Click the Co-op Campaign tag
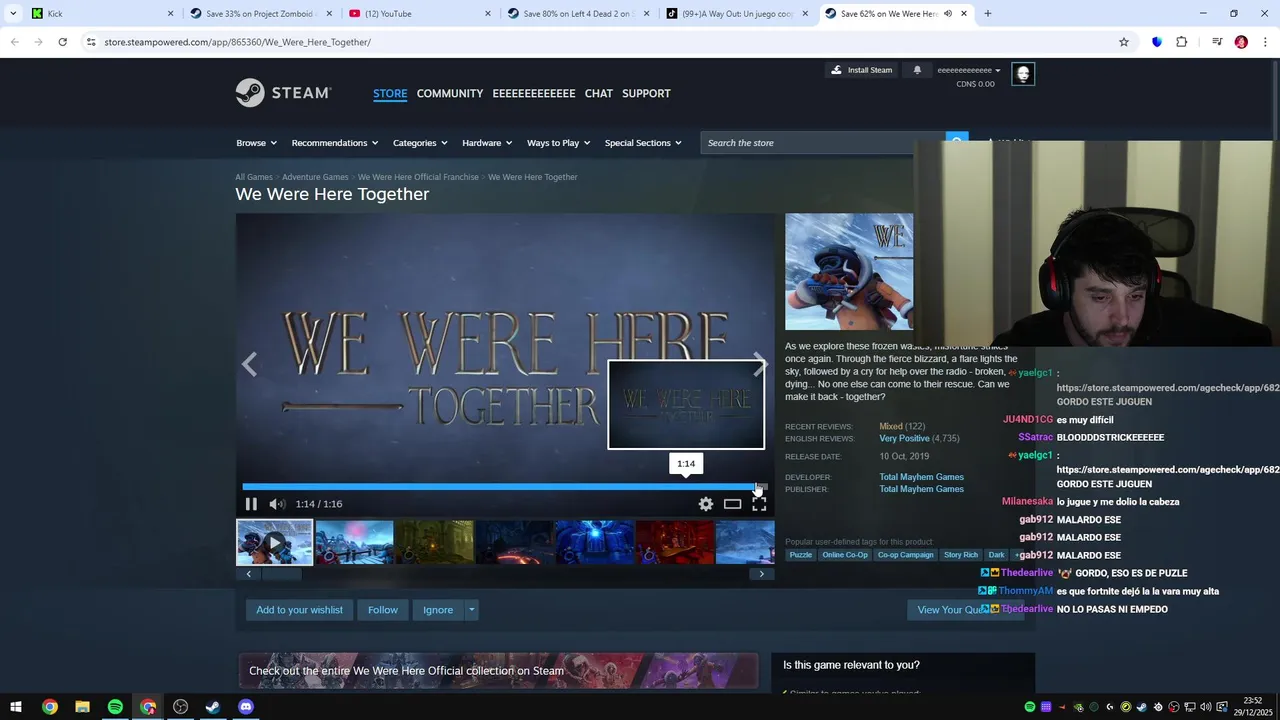 (x=906, y=555)
